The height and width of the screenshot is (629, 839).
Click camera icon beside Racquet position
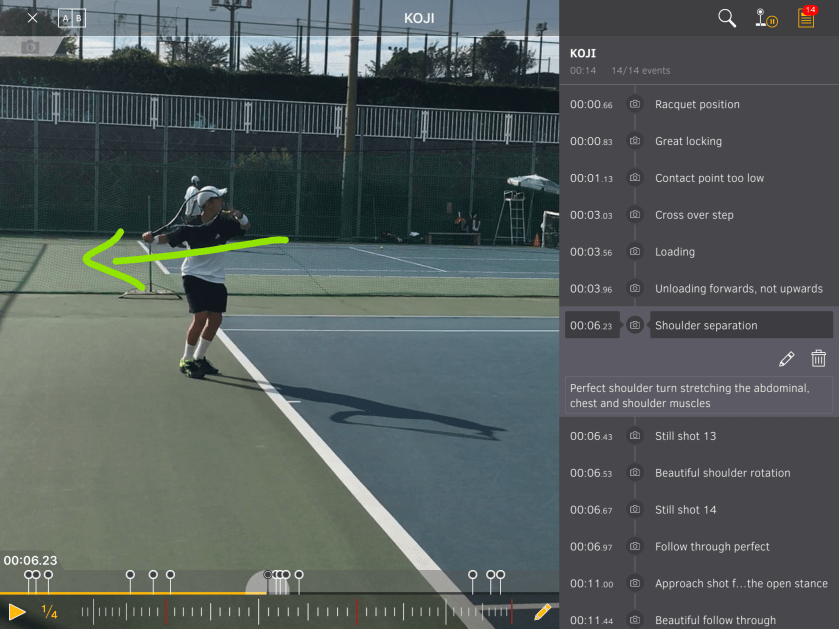point(634,104)
